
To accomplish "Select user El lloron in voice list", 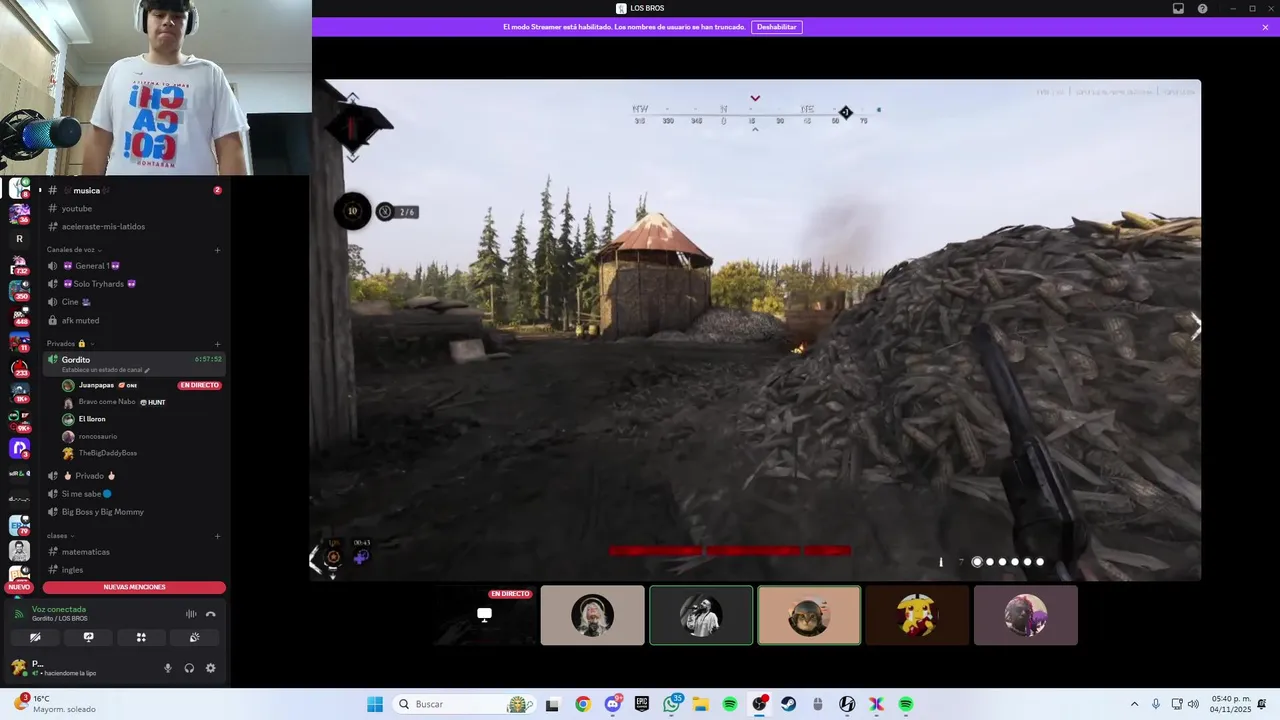I will (92, 419).
